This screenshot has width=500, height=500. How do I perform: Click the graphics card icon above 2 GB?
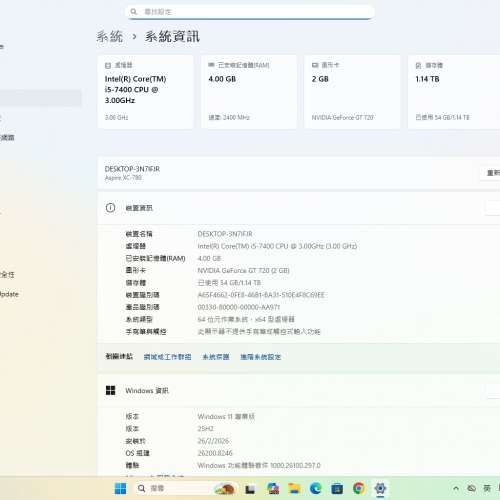point(315,65)
